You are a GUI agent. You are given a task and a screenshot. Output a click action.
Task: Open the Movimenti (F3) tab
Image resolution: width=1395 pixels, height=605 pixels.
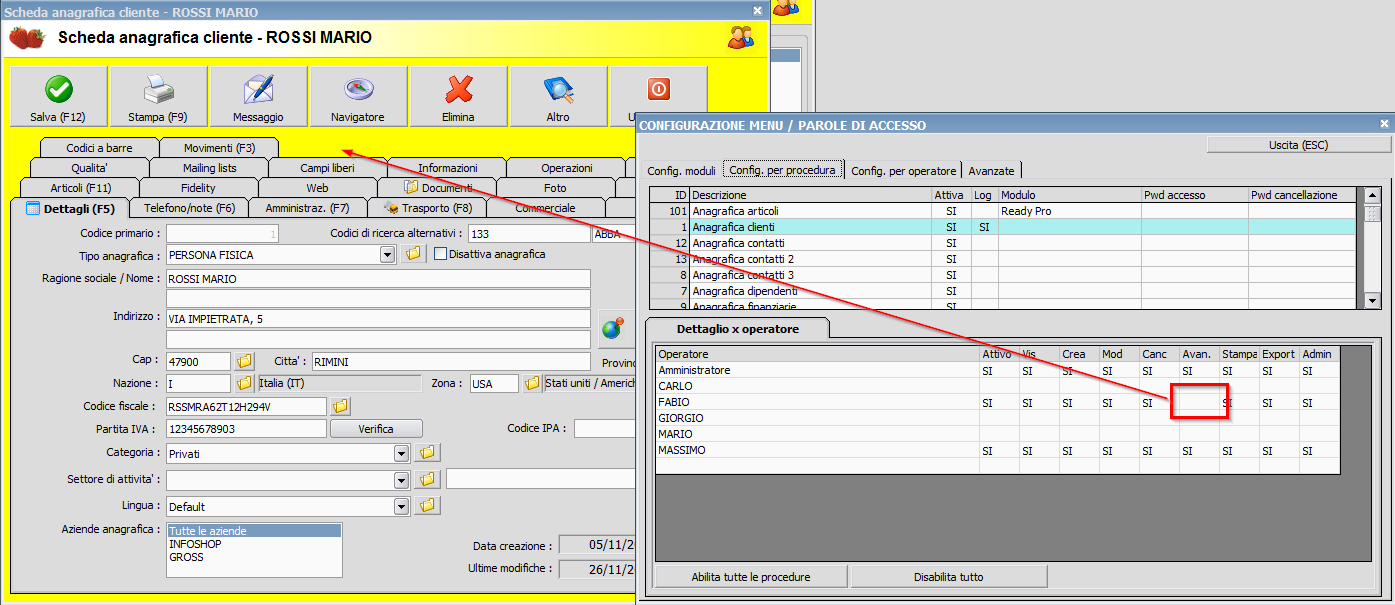pyautogui.click(x=219, y=148)
